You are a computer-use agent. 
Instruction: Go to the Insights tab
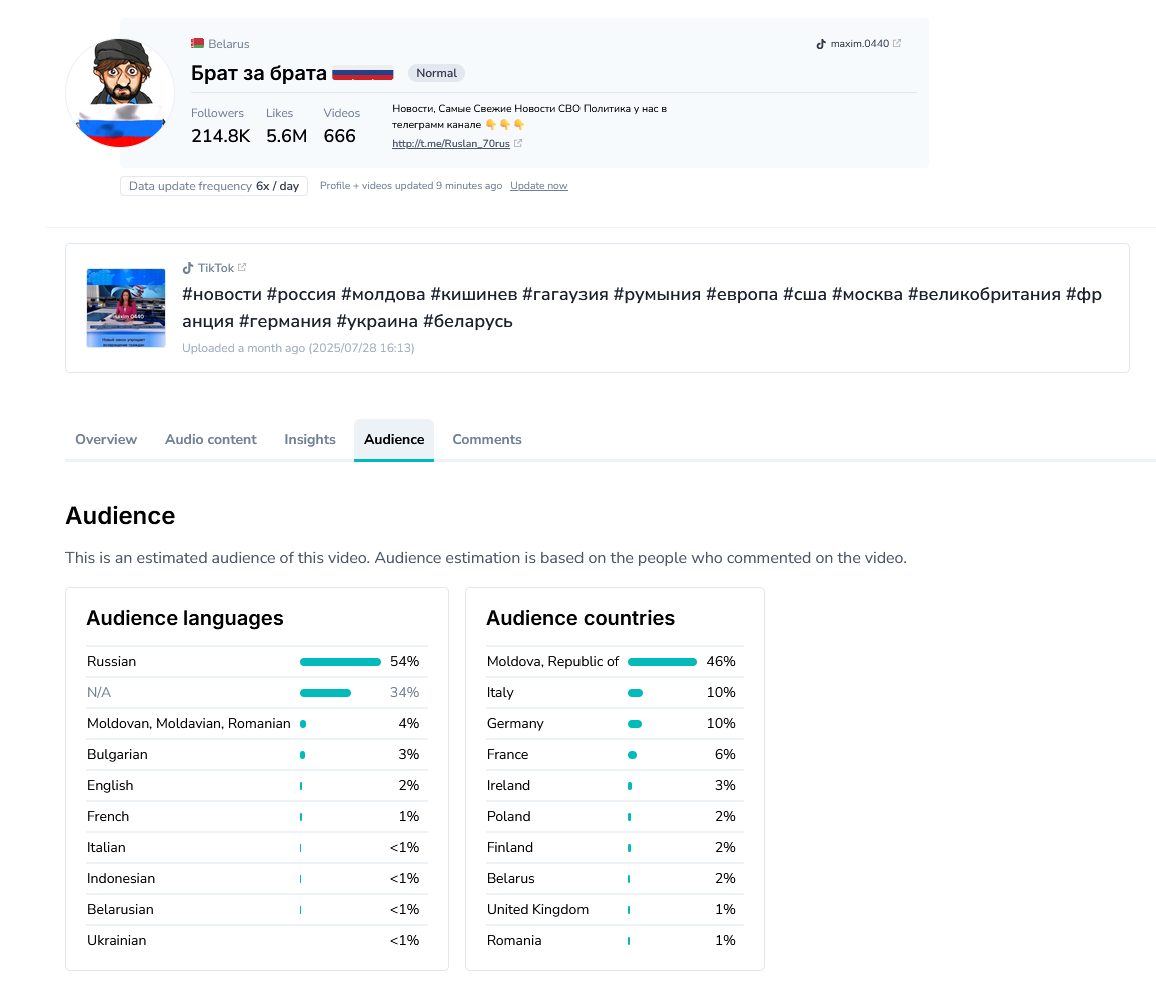pos(310,439)
